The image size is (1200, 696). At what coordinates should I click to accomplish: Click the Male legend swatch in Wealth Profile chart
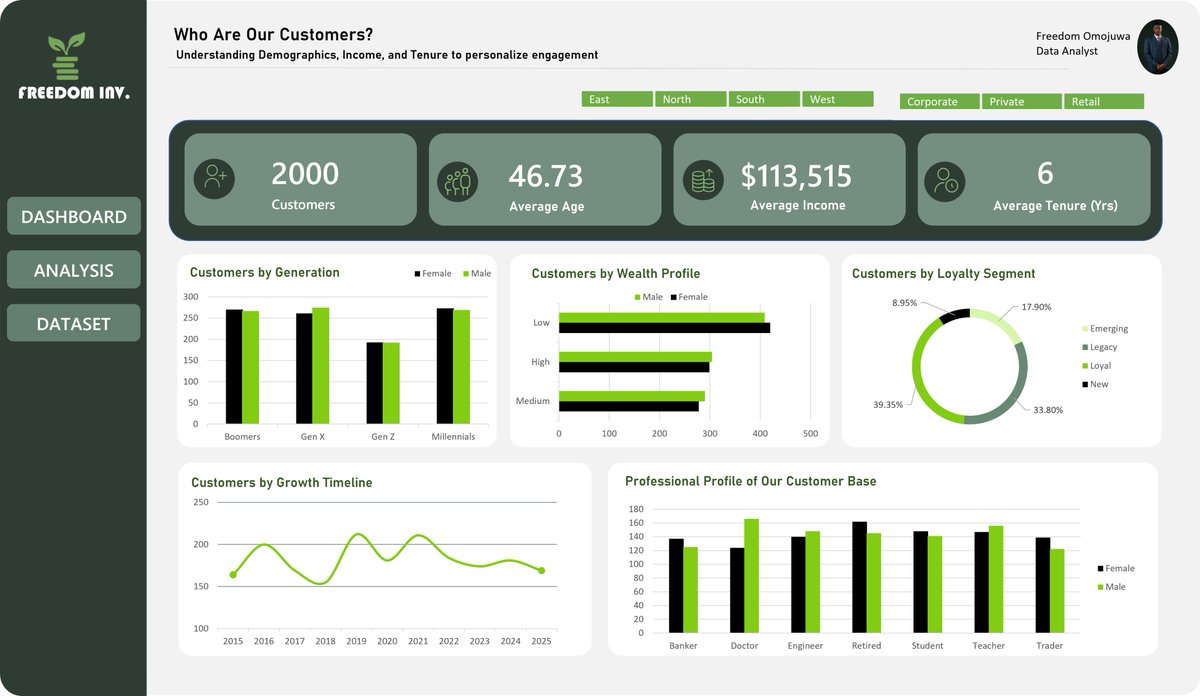tap(638, 297)
